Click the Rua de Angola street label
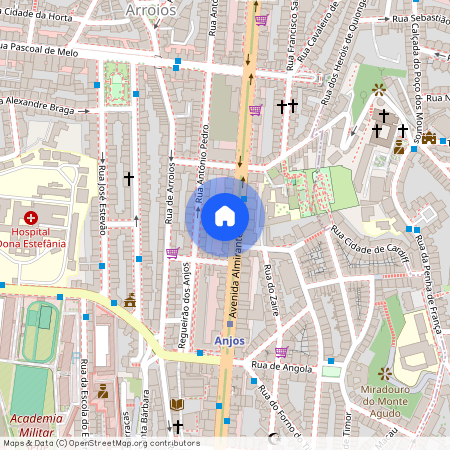 tap(282, 367)
